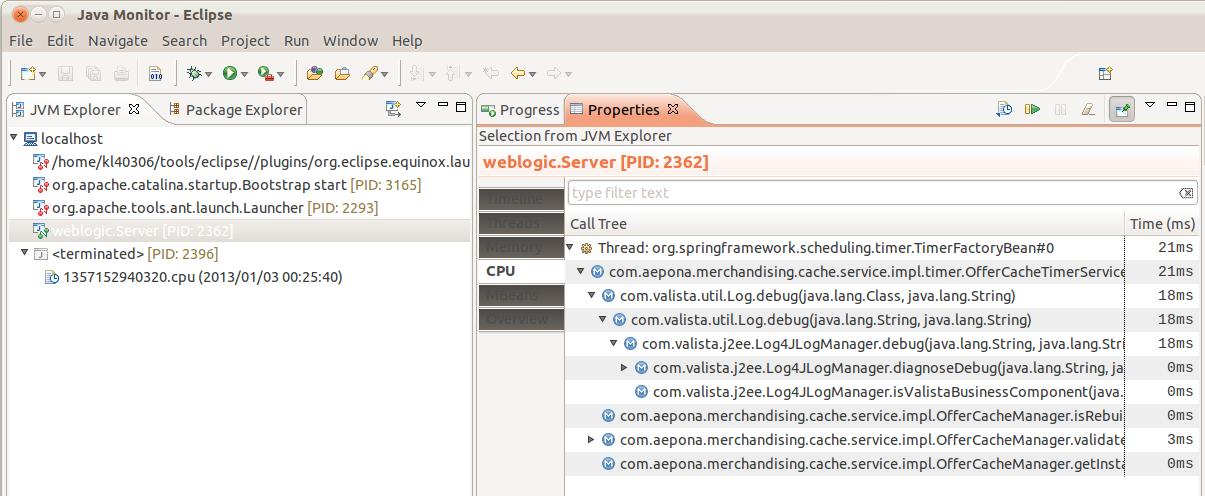Viewport: 1205px width, 496px height.
Task: Click the Call Tree column header
Action: click(x=846, y=224)
